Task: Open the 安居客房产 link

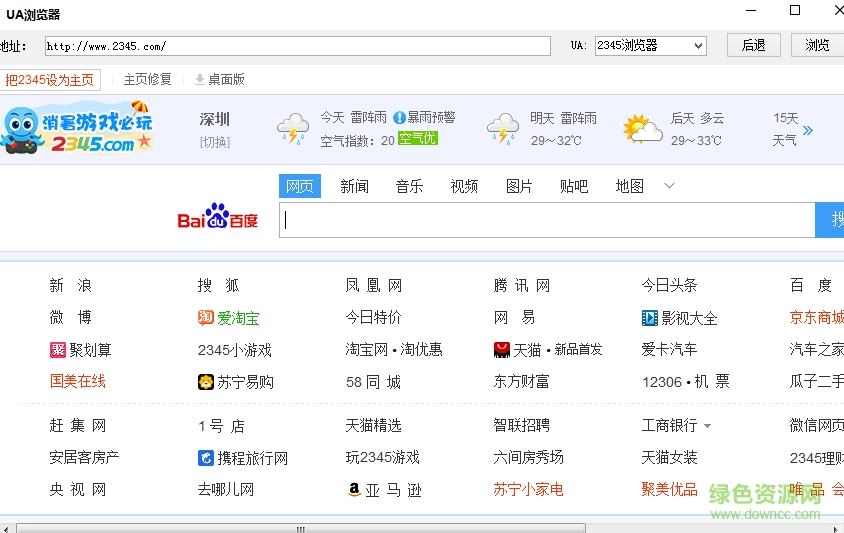Action: pos(84,458)
